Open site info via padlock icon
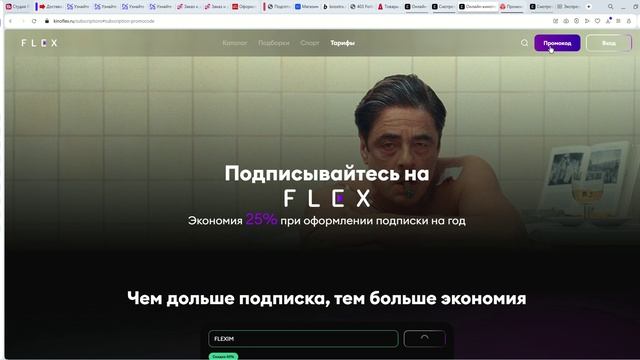640x360 pixels. point(47,21)
